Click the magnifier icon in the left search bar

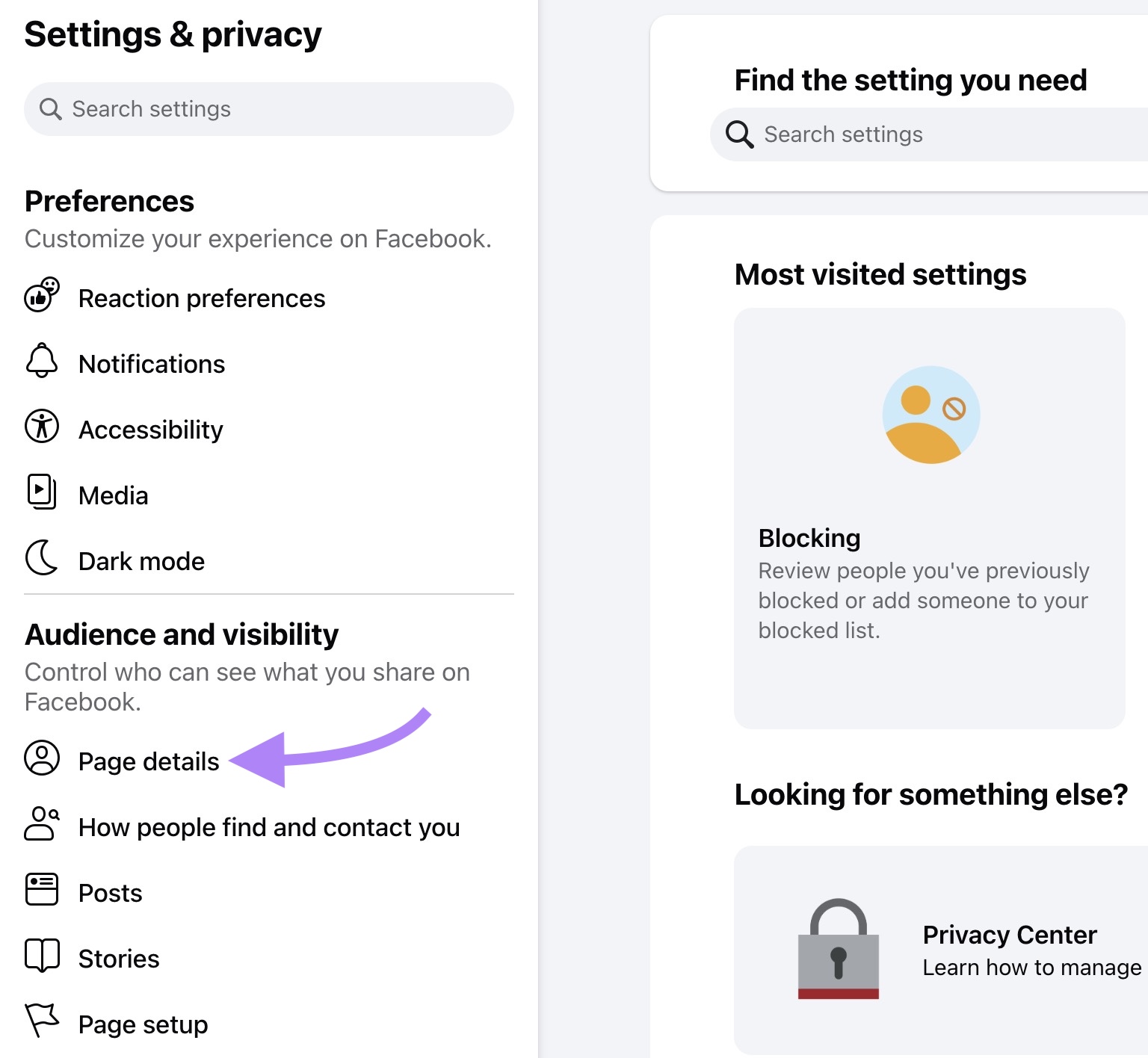tap(51, 109)
